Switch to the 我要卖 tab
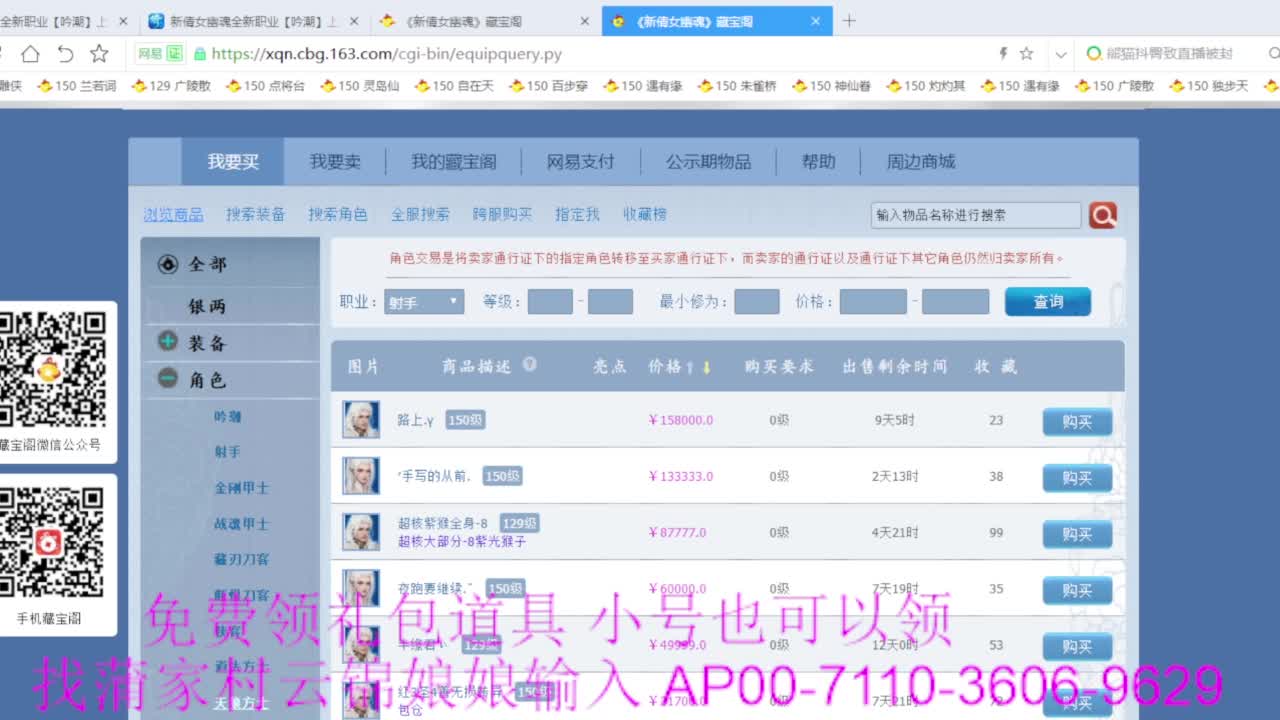1280x720 pixels. [x=335, y=161]
